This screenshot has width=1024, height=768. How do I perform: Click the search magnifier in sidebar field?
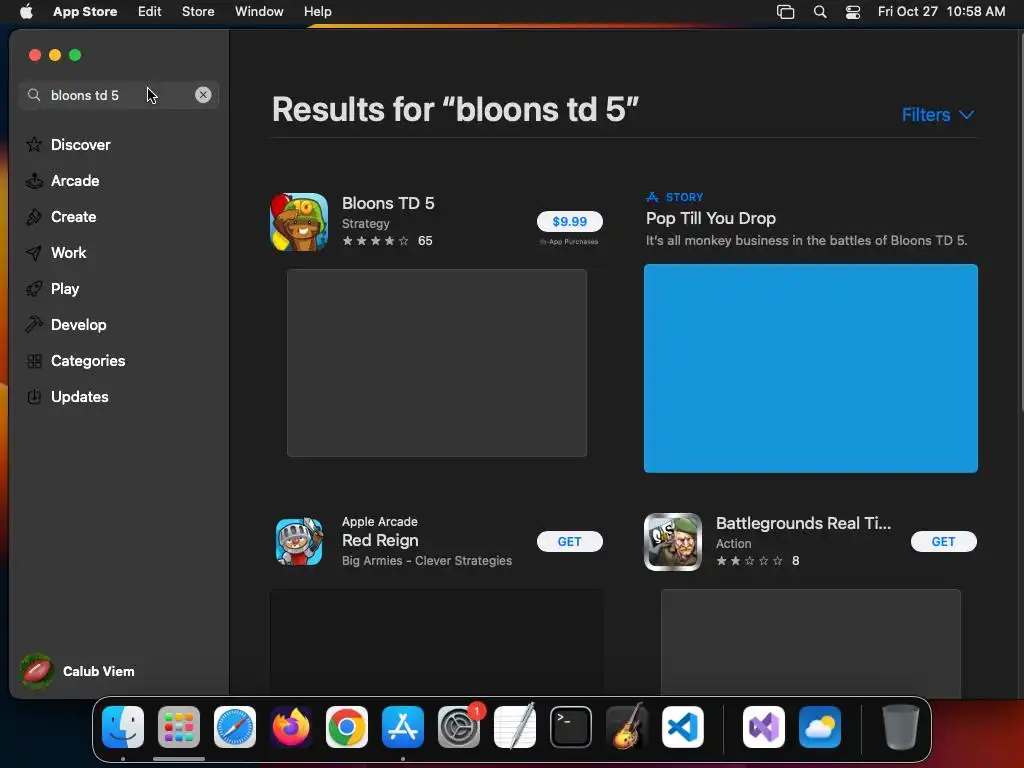click(x=34, y=95)
